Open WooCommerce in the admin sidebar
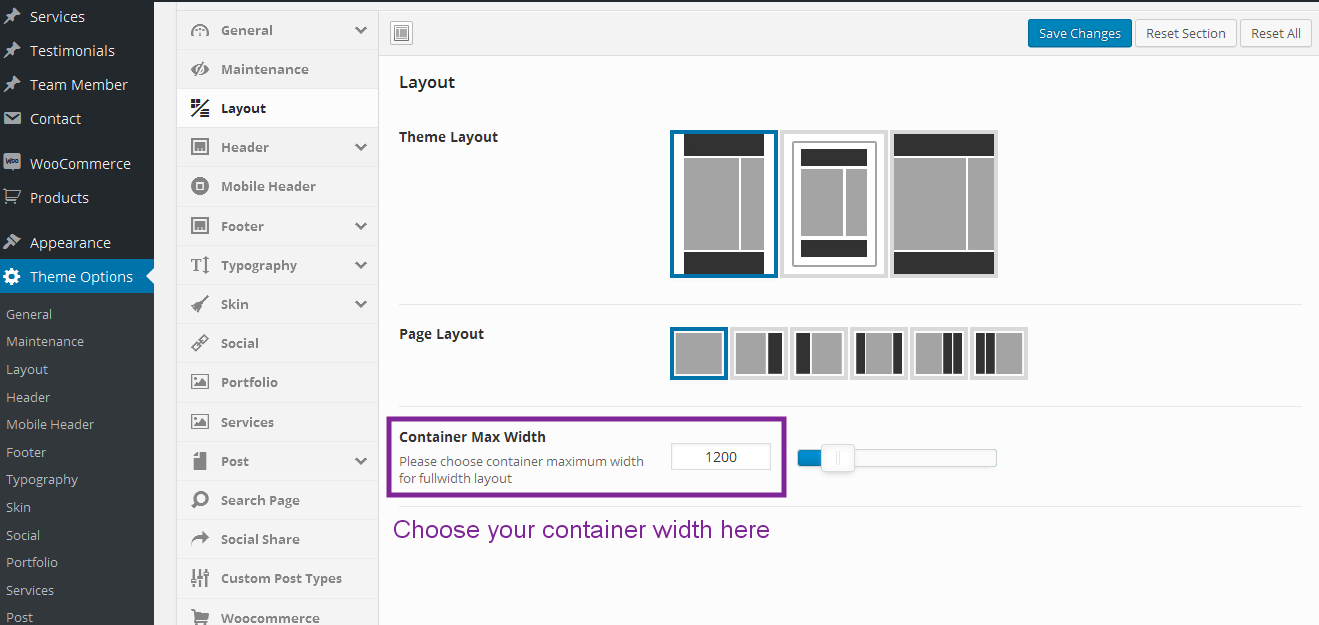 tap(80, 163)
